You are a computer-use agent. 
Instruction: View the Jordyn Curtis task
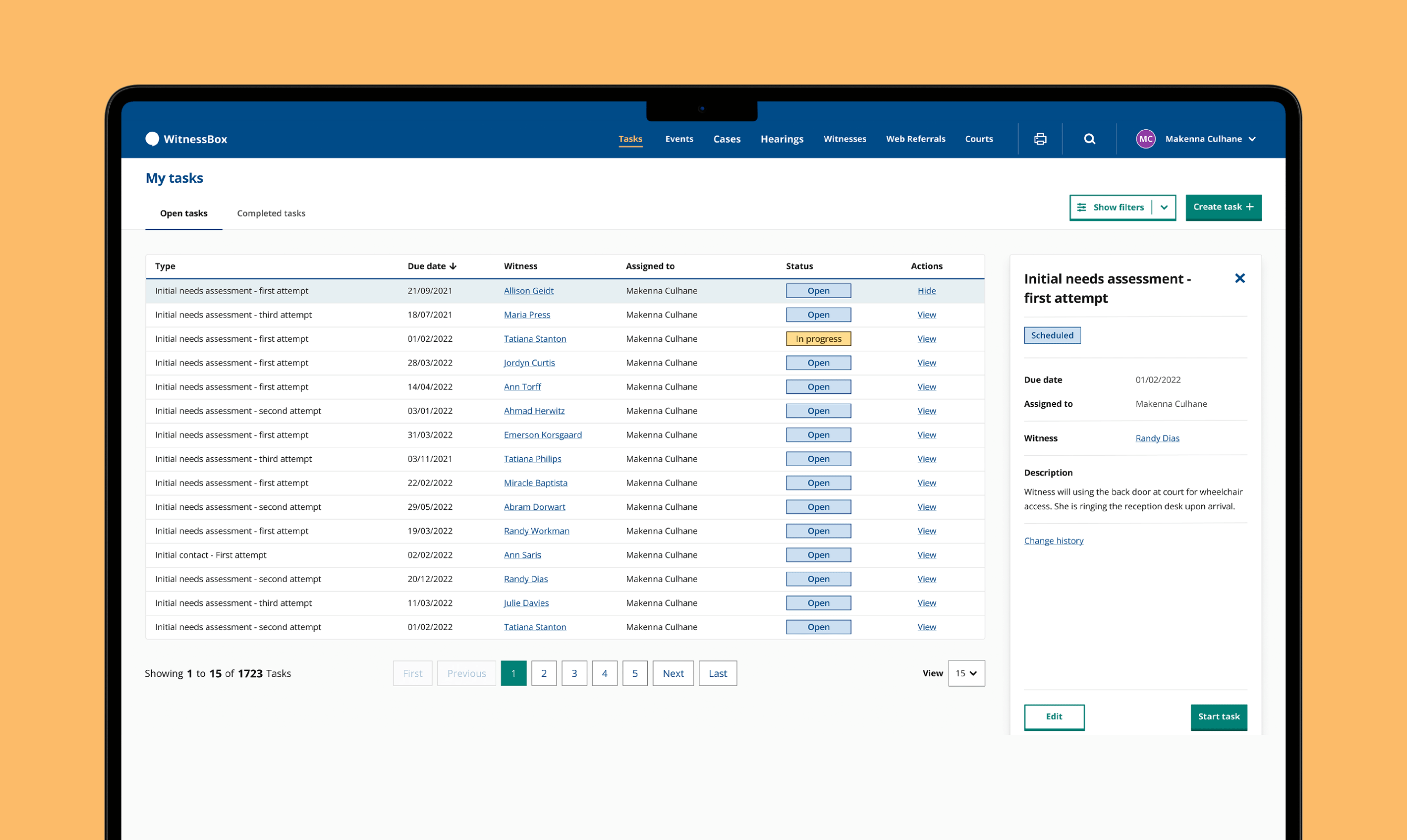pyautogui.click(x=927, y=363)
